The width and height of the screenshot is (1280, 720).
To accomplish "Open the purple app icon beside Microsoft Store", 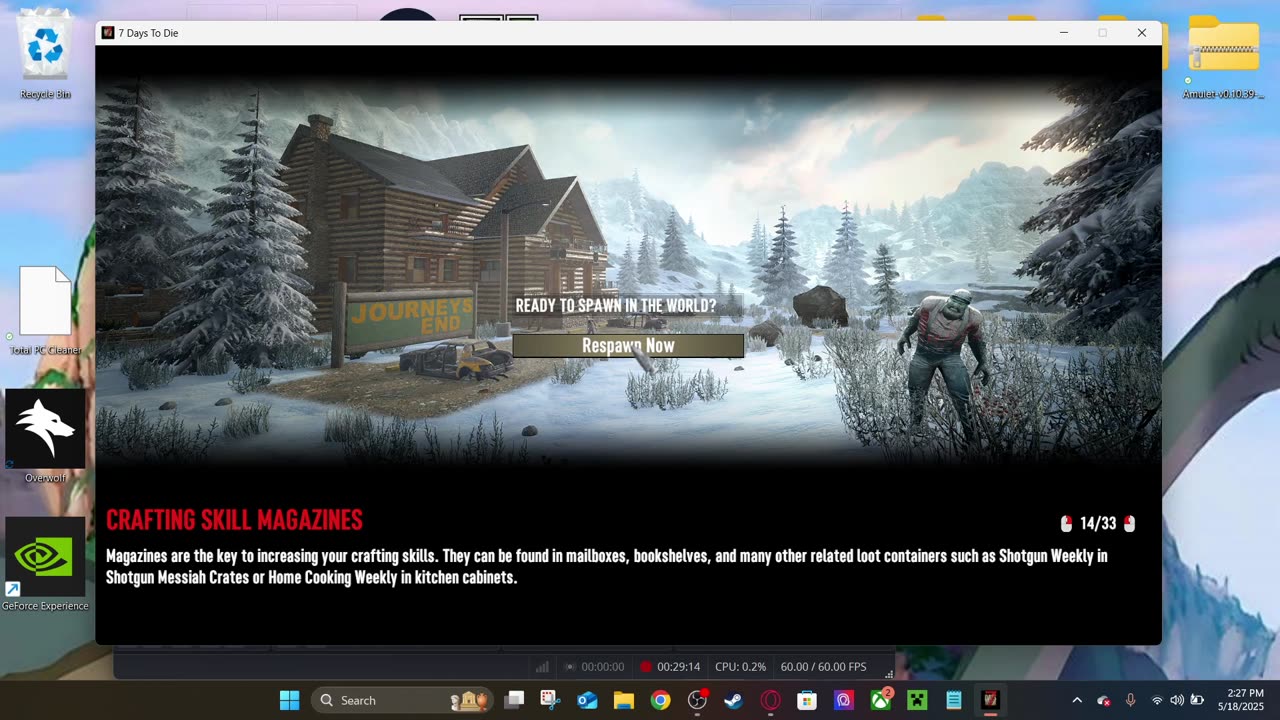I will tap(843, 700).
